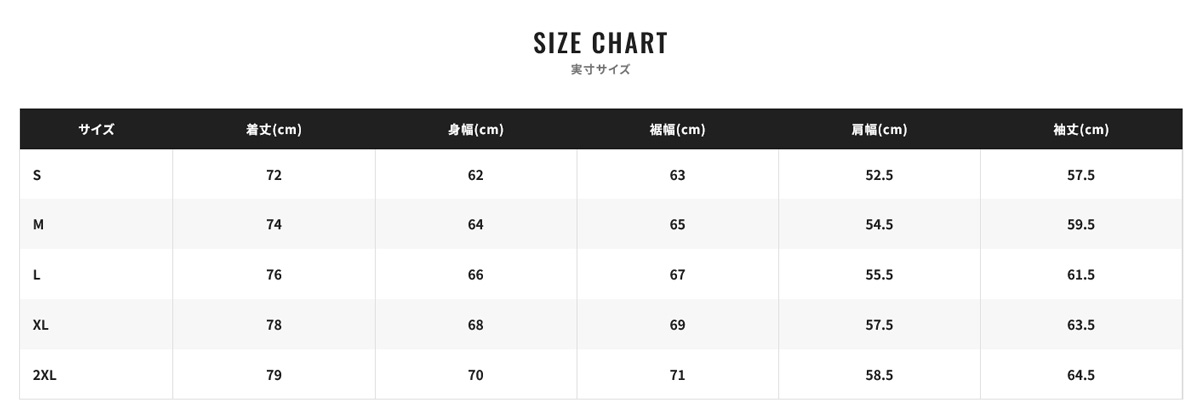Screen dimensions: 1200x417
Task: Select the 着丈(cm) column header
Action: 274,129
